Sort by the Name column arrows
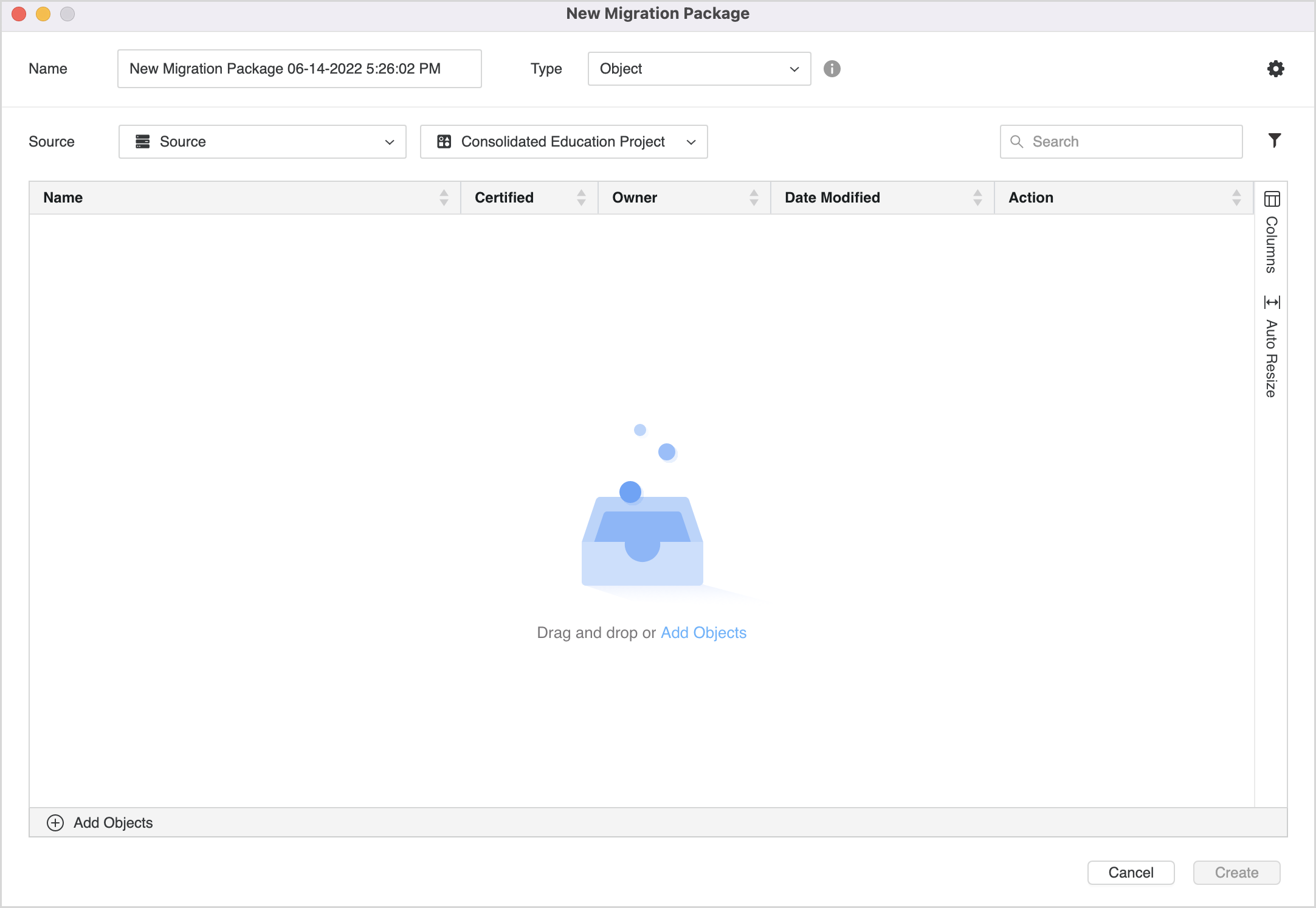 (444, 198)
